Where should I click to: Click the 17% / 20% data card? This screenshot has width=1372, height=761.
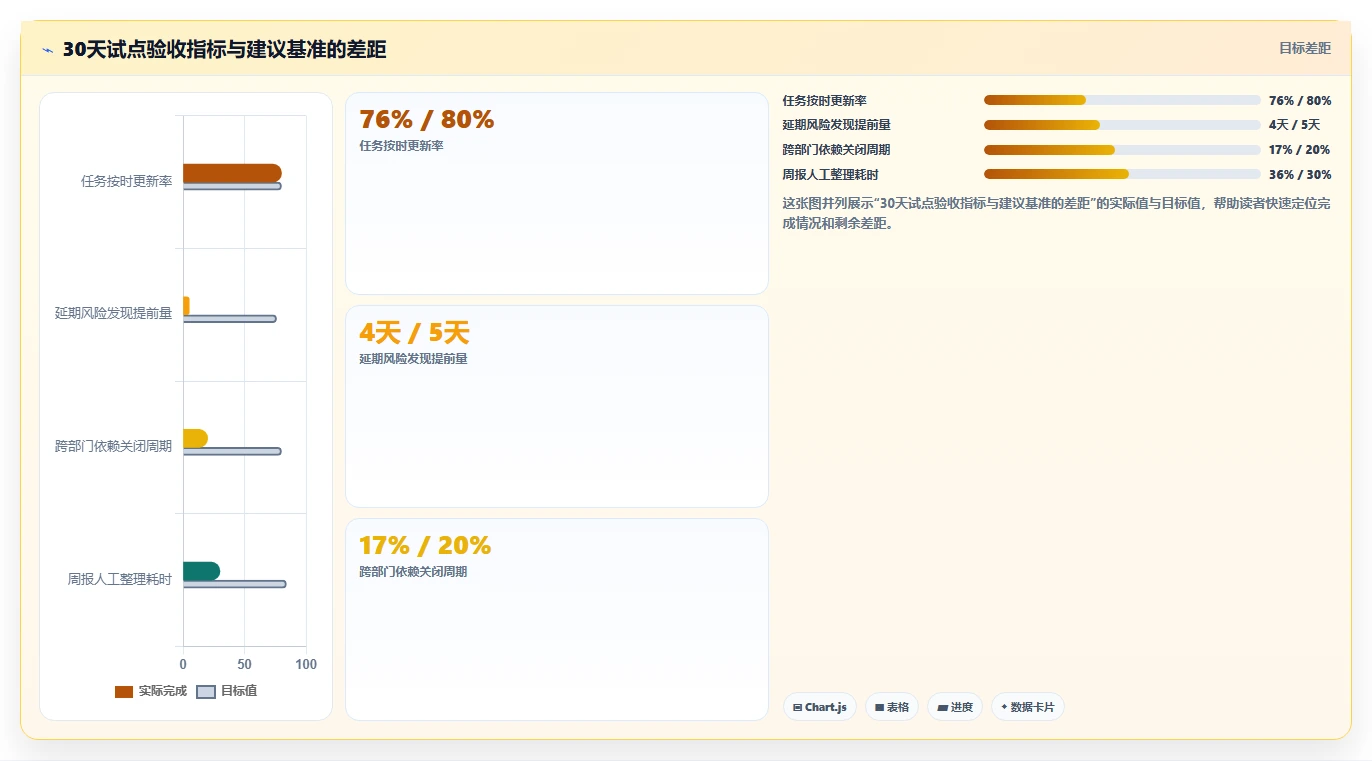point(557,619)
